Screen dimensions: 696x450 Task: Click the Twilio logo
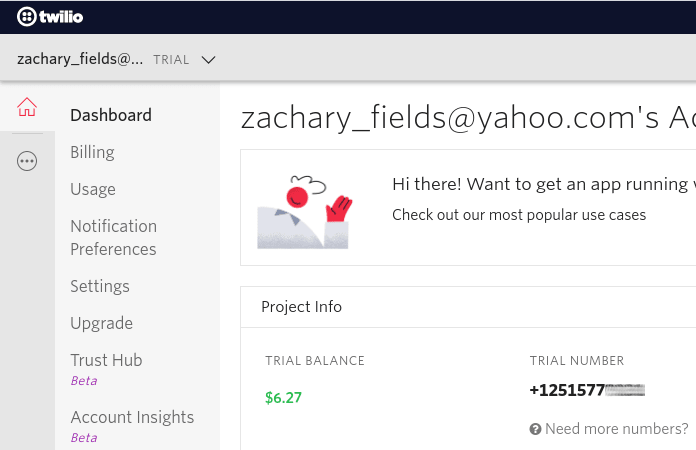(x=52, y=17)
